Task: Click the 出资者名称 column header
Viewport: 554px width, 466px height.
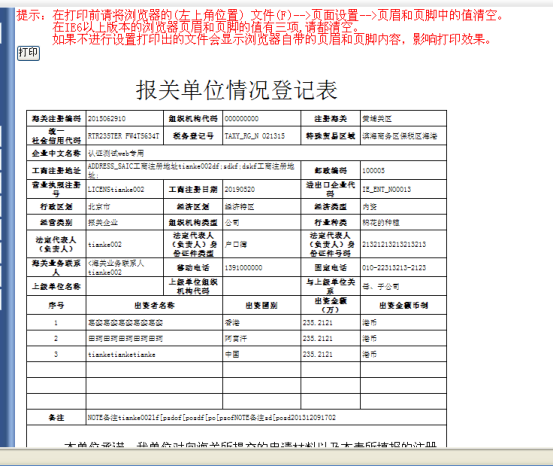Action: pos(154,305)
